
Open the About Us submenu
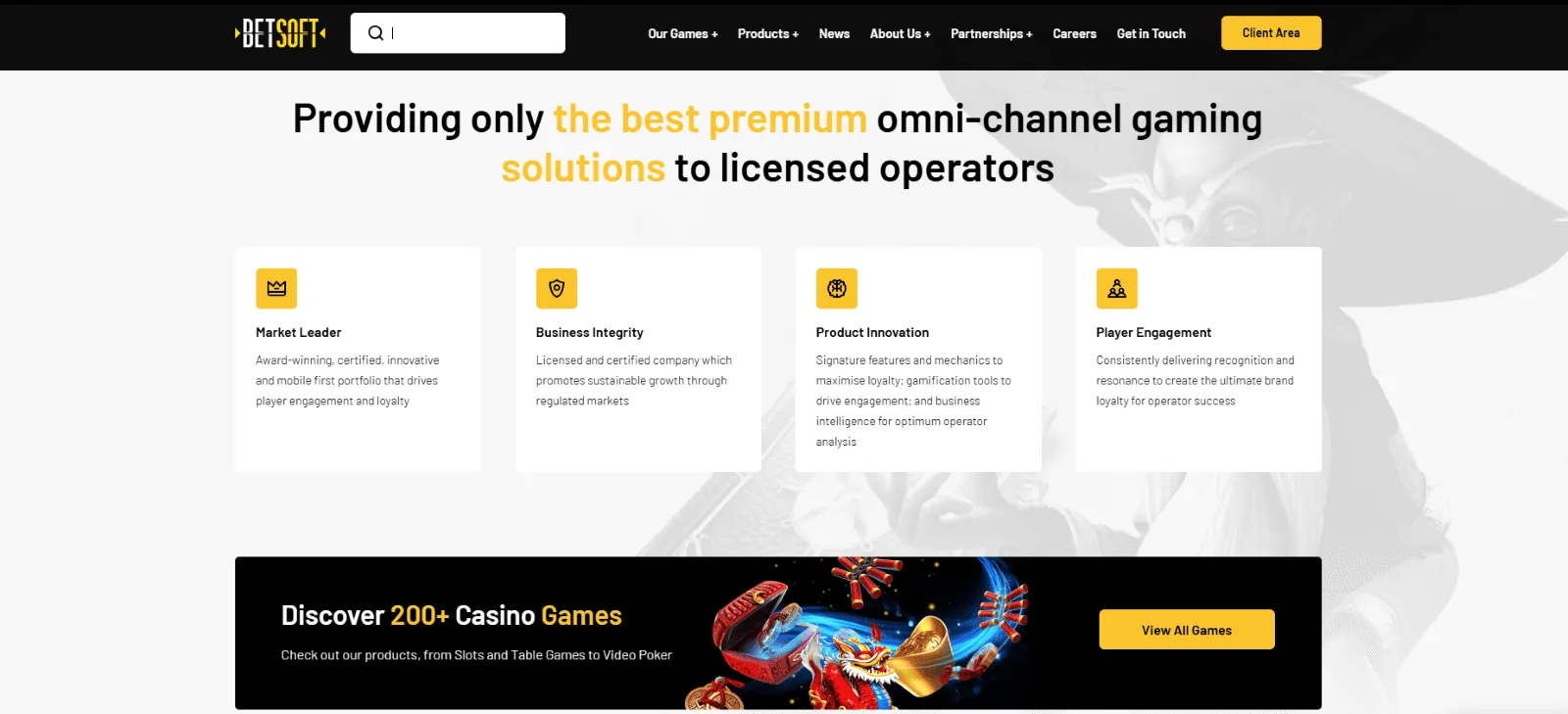click(x=900, y=33)
